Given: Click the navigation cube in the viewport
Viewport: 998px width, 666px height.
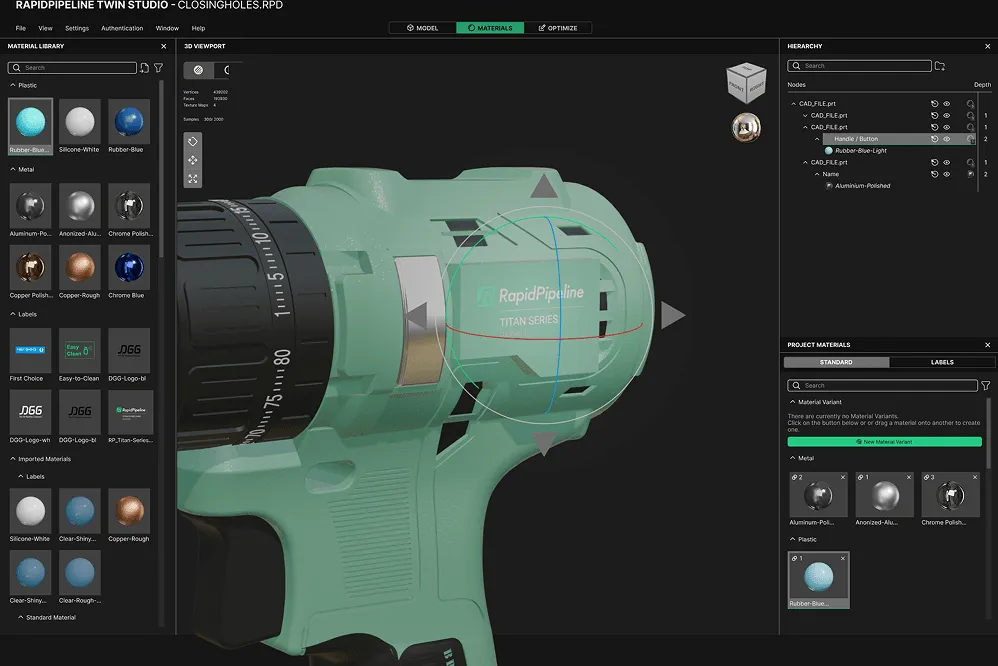Looking at the screenshot, I should 745,84.
